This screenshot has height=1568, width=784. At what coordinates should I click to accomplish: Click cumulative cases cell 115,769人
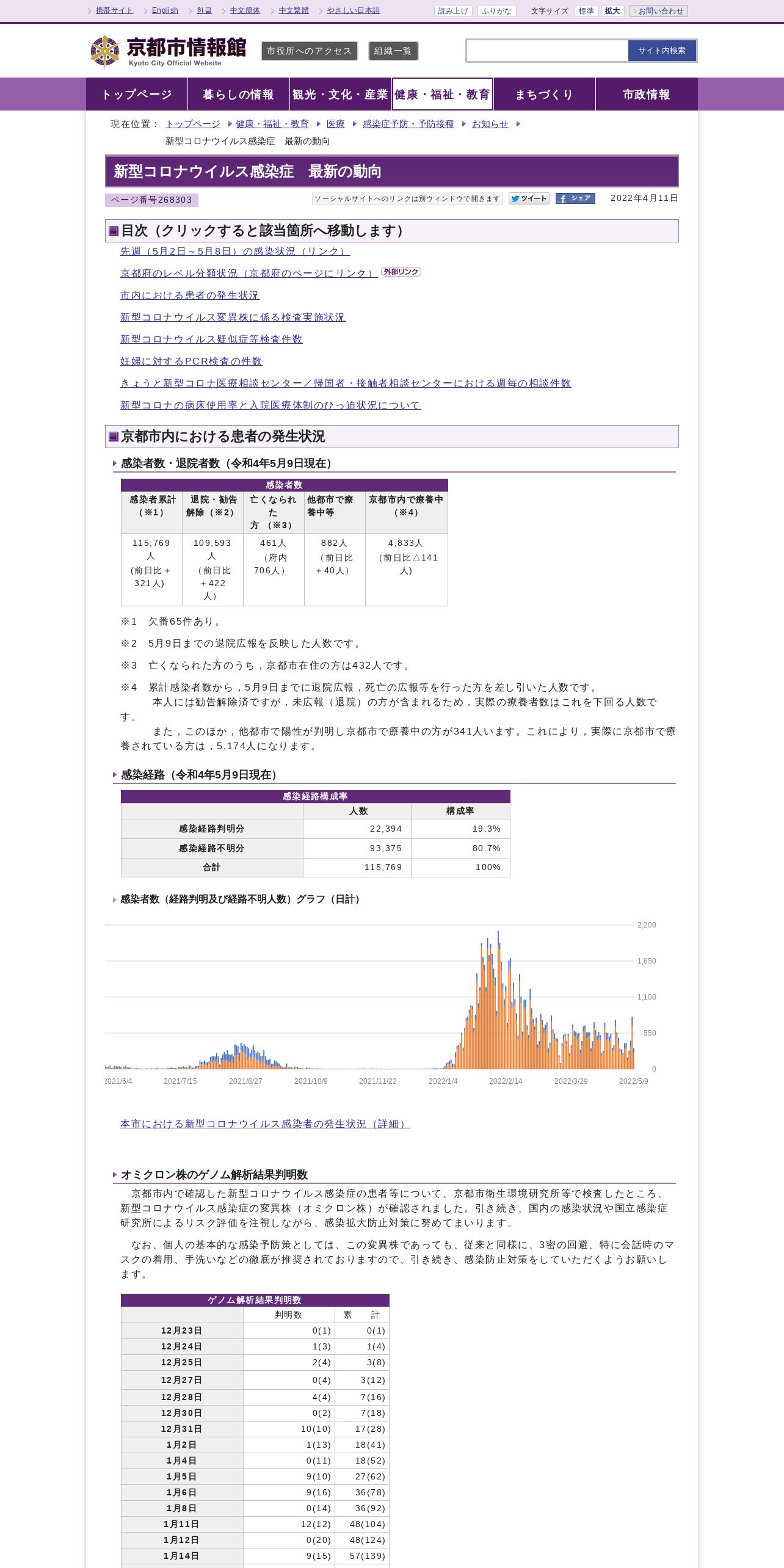(151, 570)
